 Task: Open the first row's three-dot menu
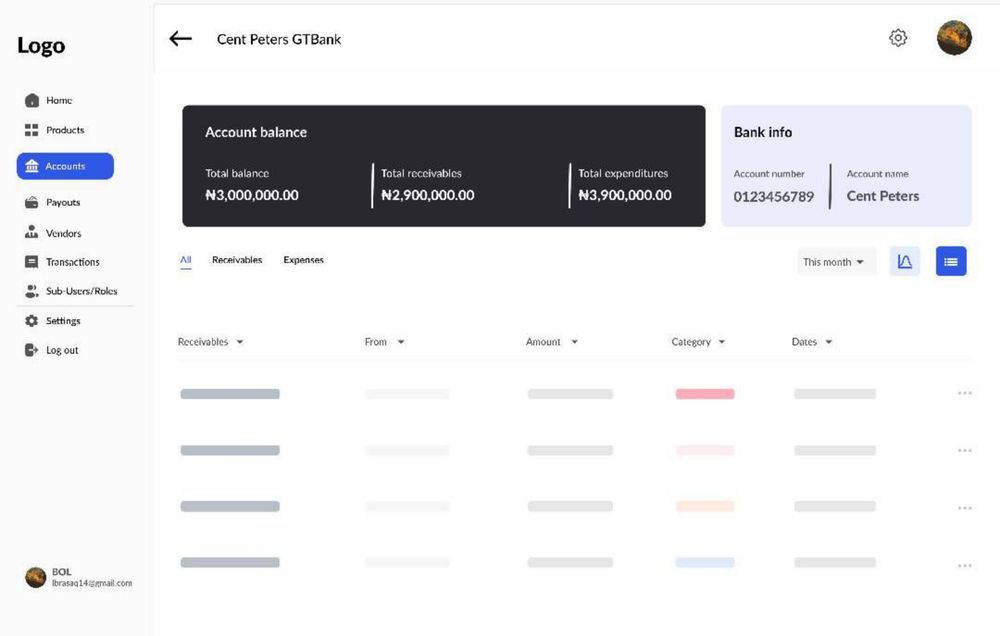pyautogui.click(x=964, y=394)
